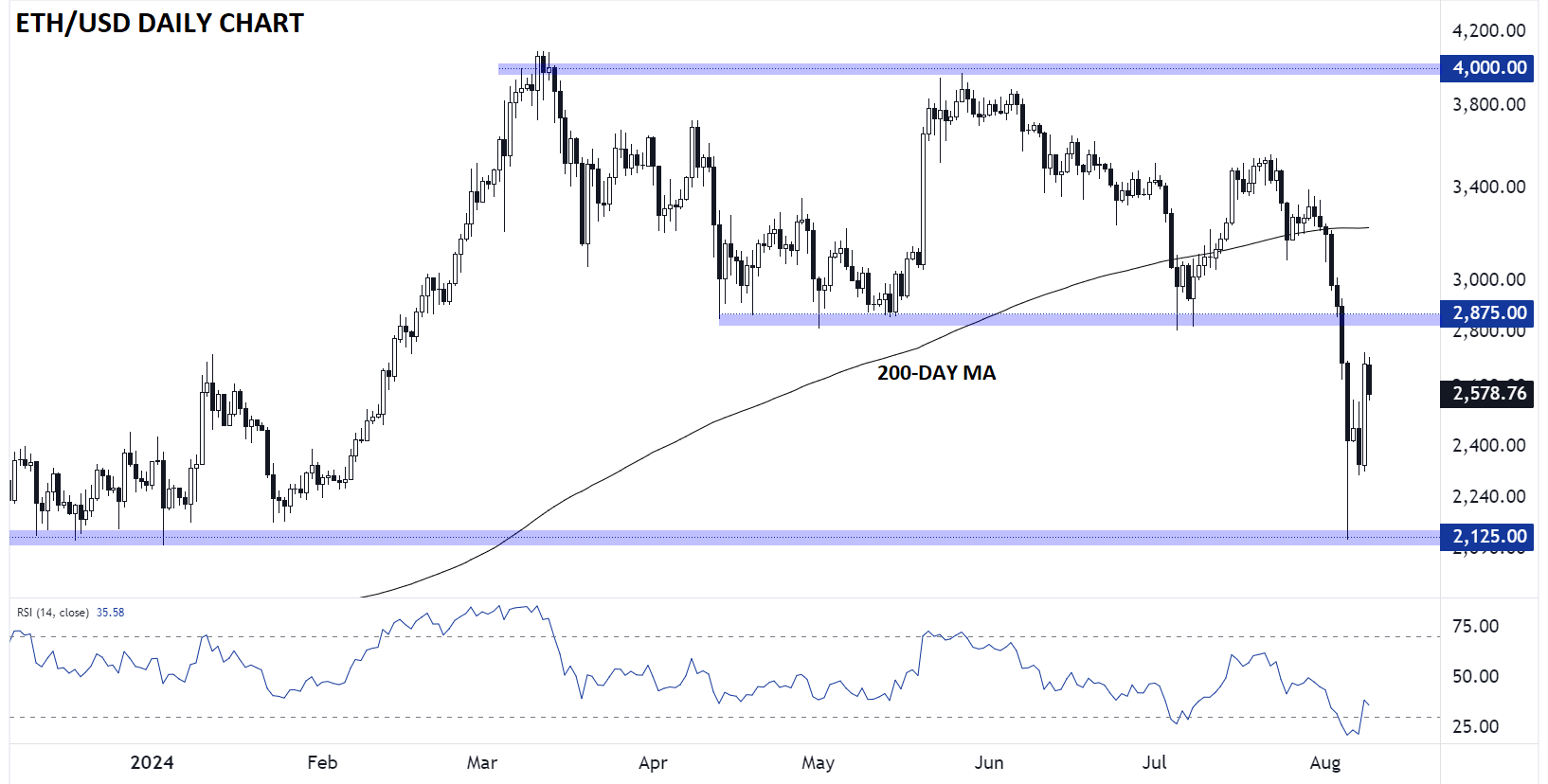Click the Feb time axis label
Viewport: 1548px width, 784px height.
coord(322,762)
